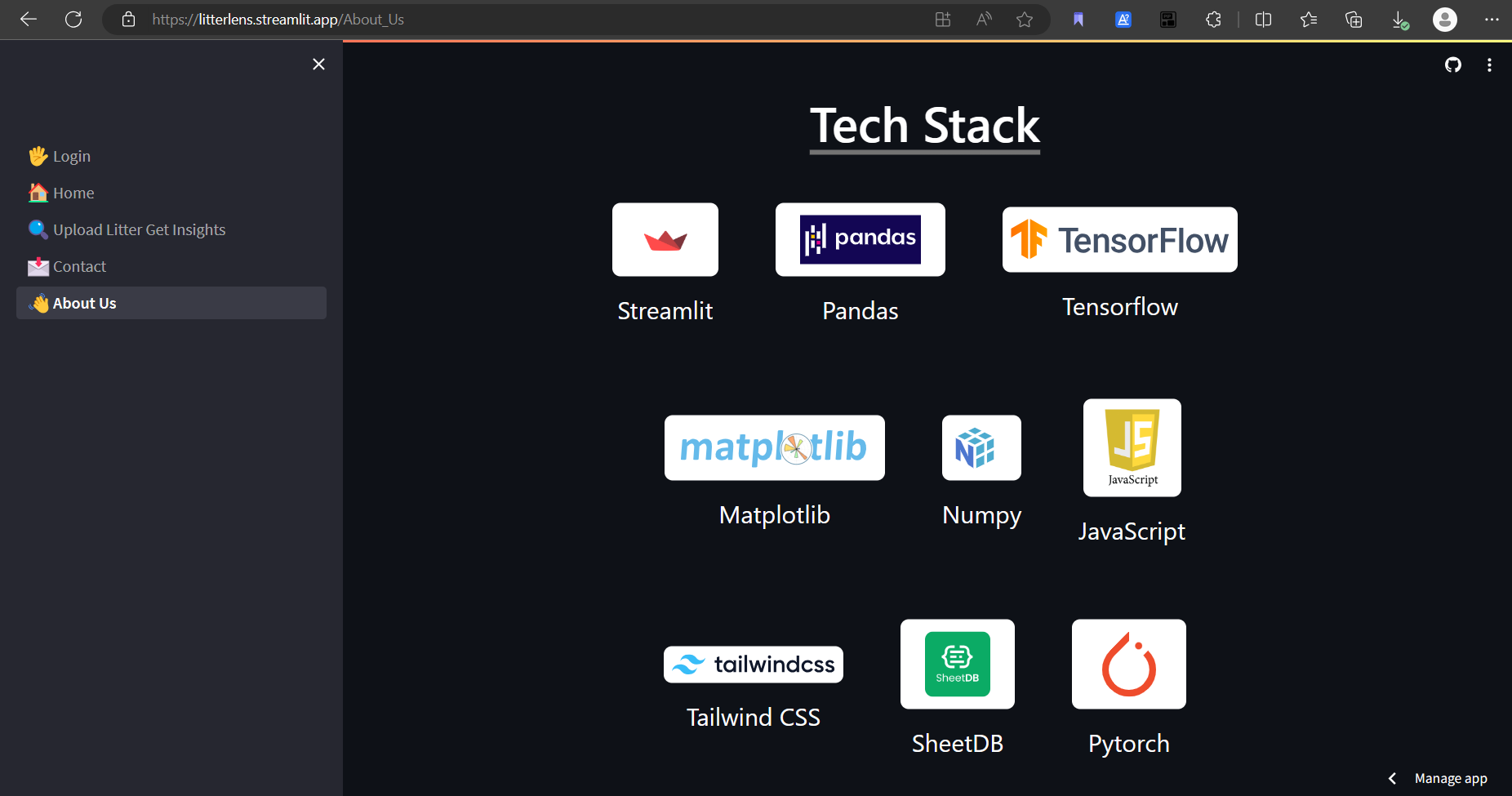Click the Tailwind CSS caption text
Screen dimensions: 1512x796
754,718
